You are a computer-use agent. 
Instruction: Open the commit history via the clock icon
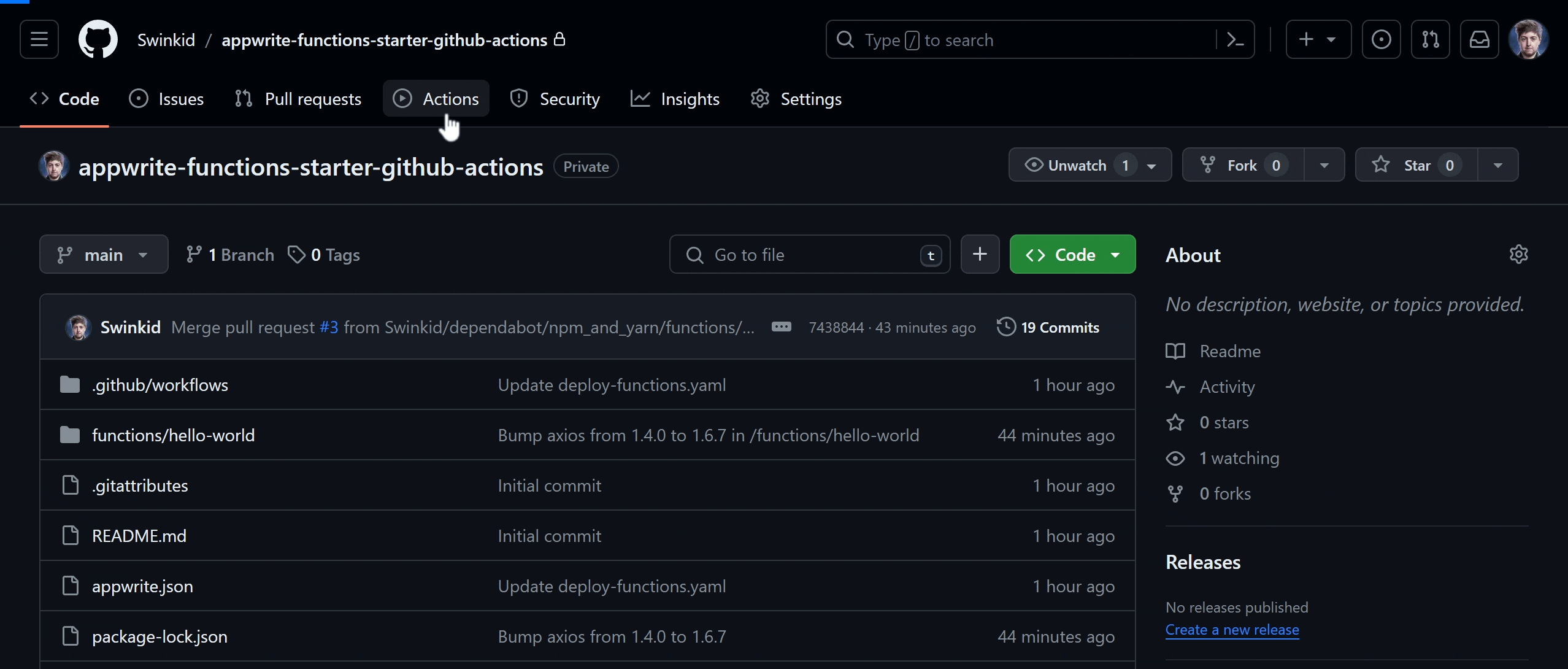pos(1005,327)
